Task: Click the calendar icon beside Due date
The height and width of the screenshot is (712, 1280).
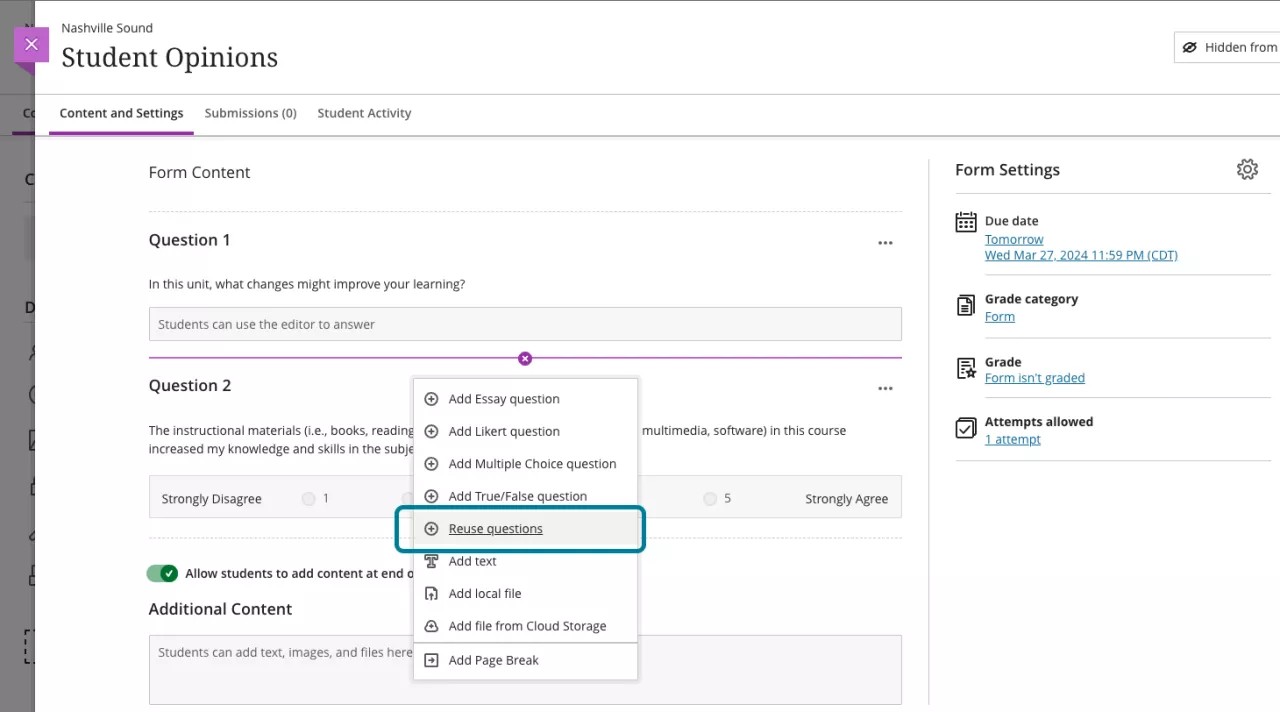Action: [965, 221]
